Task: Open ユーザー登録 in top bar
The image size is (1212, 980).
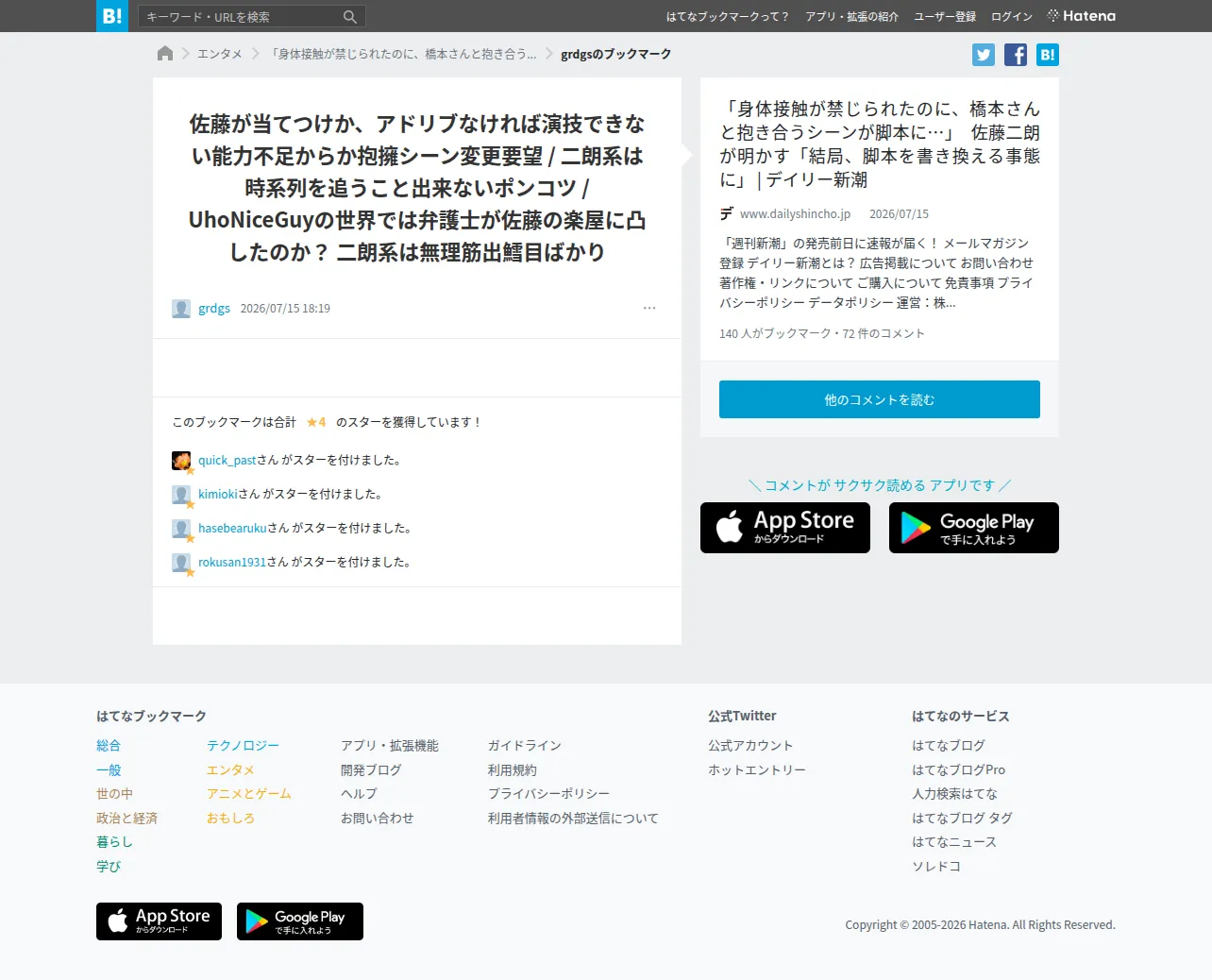Action: click(x=945, y=17)
